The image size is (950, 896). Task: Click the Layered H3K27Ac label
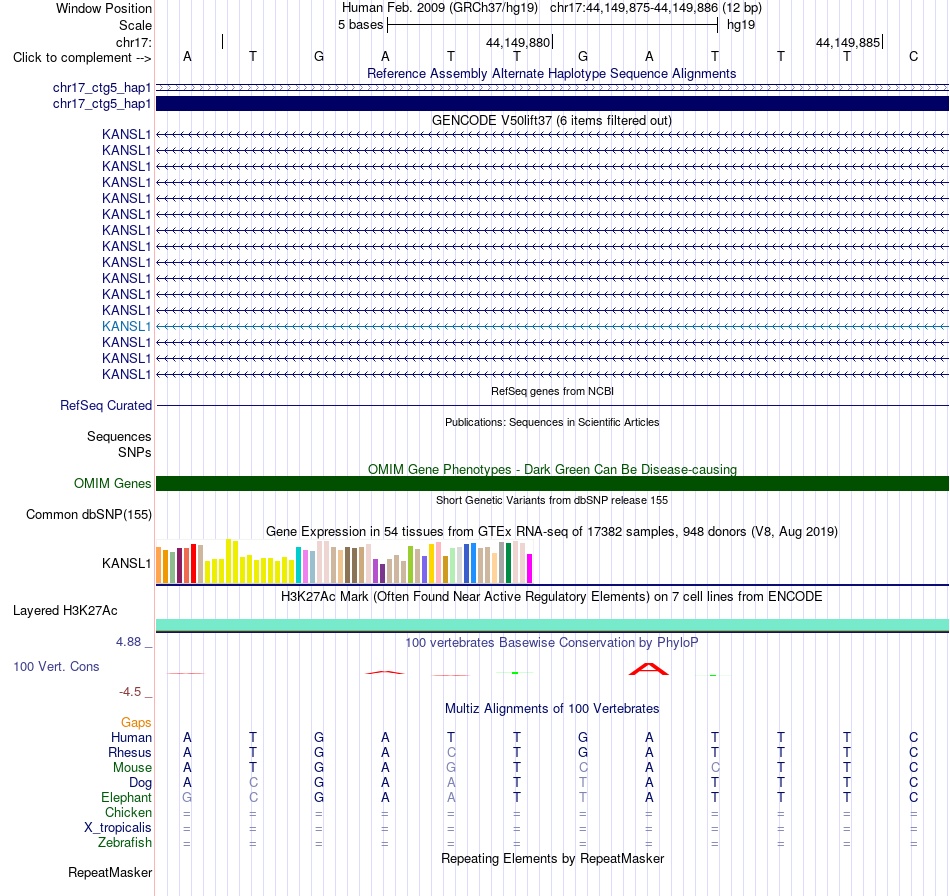click(65, 611)
